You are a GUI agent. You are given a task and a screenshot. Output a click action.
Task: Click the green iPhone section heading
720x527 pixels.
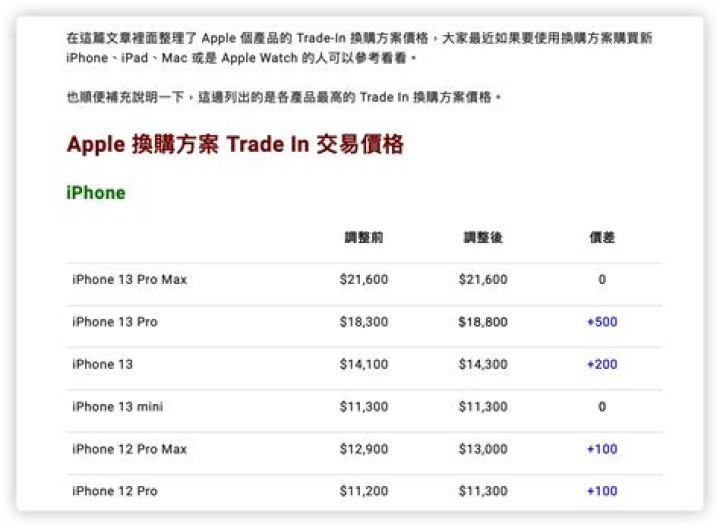96,193
